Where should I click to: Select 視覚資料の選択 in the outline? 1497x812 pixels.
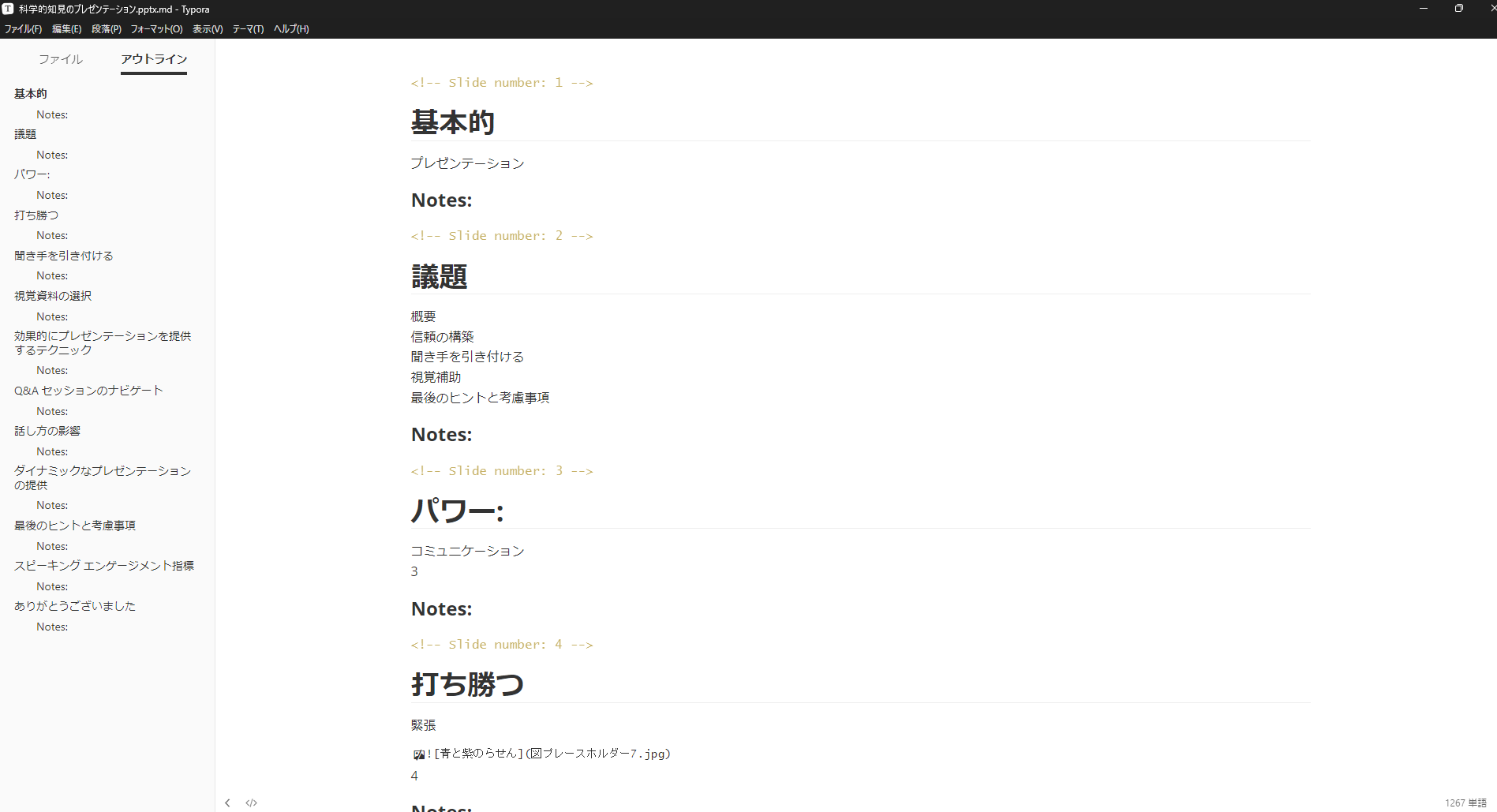(52, 295)
